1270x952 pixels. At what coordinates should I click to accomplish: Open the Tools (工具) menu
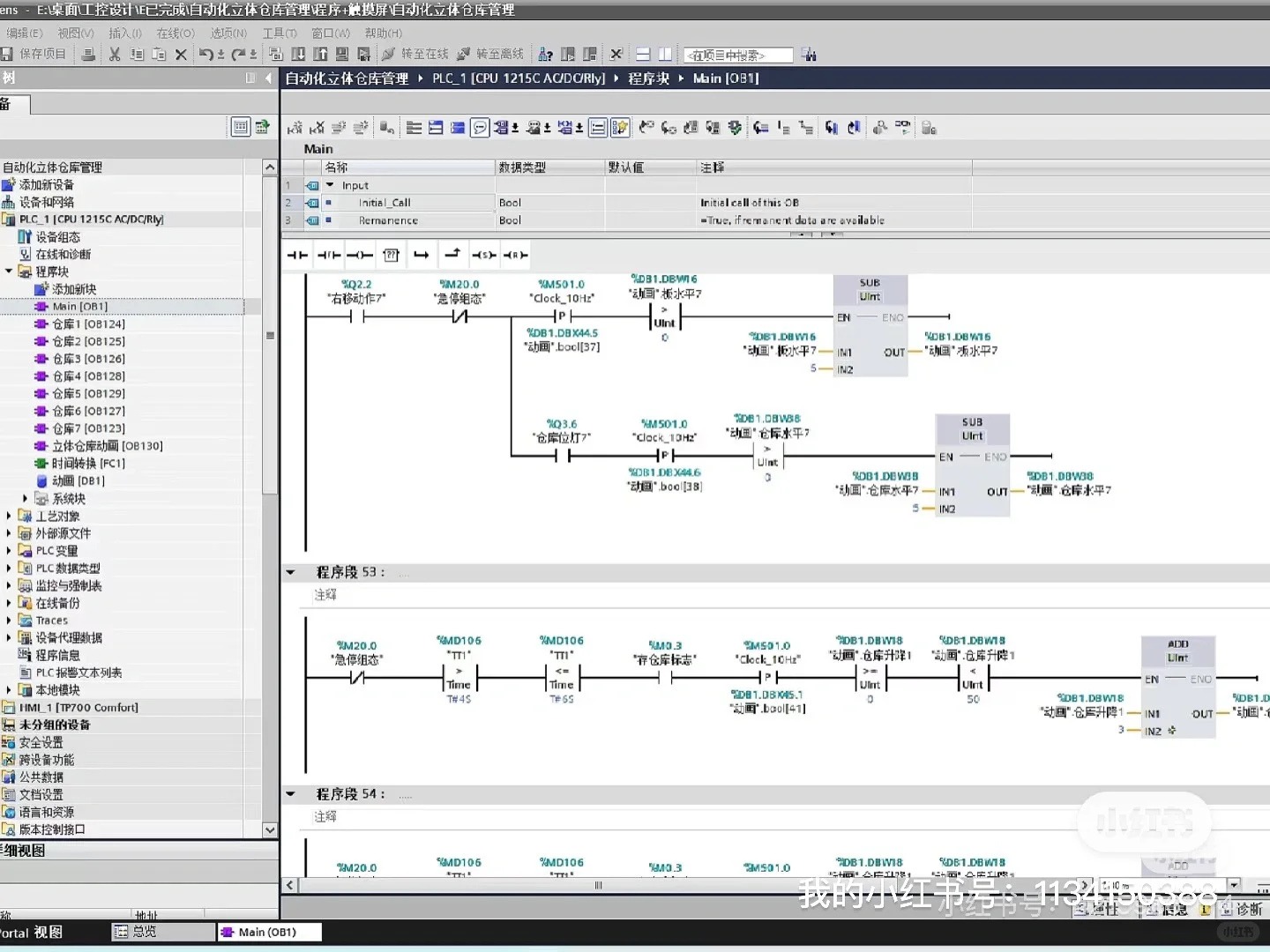tap(280, 33)
